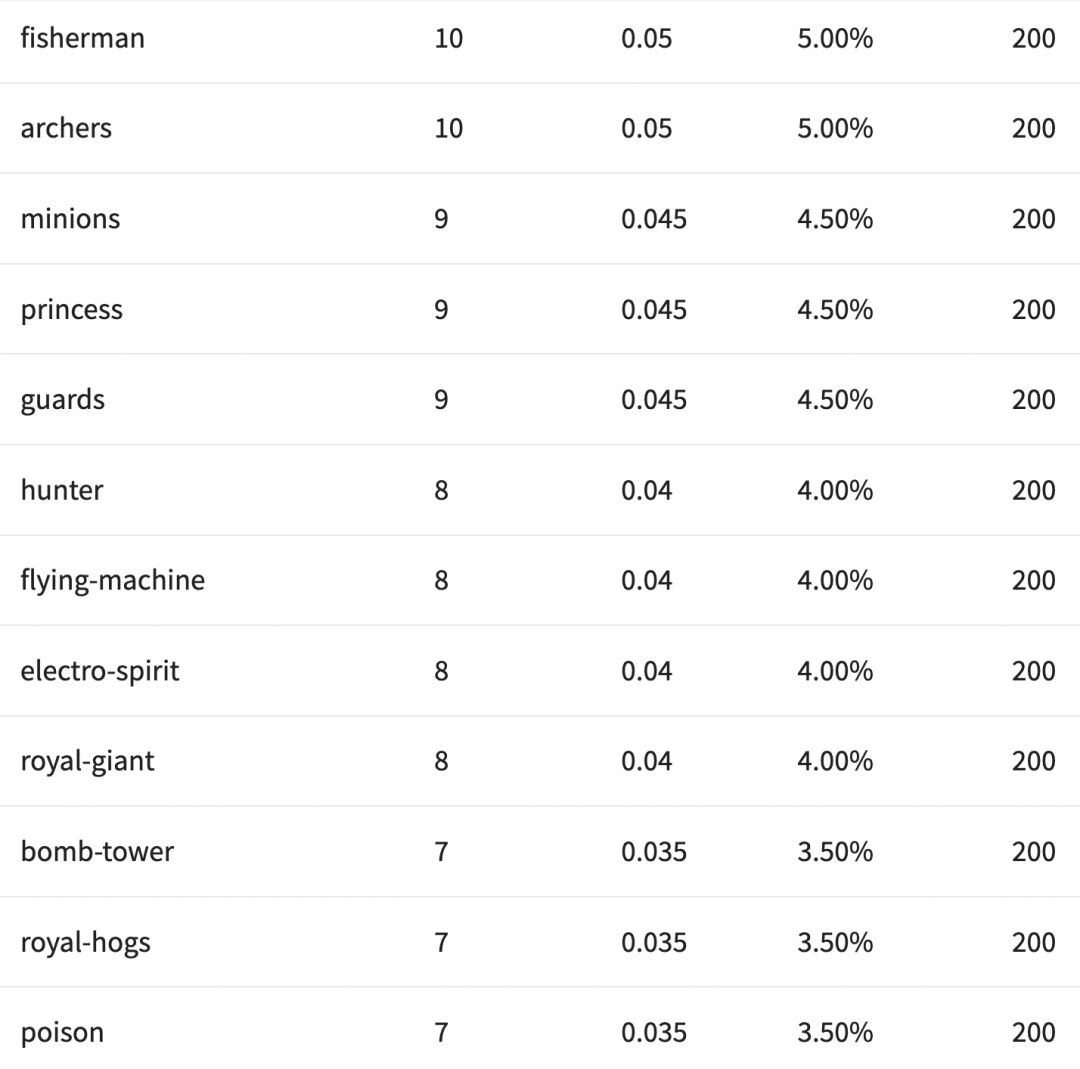The width and height of the screenshot is (1080, 1069).
Task: Click the royal-giant card name
Action: [x=87, y=761]
